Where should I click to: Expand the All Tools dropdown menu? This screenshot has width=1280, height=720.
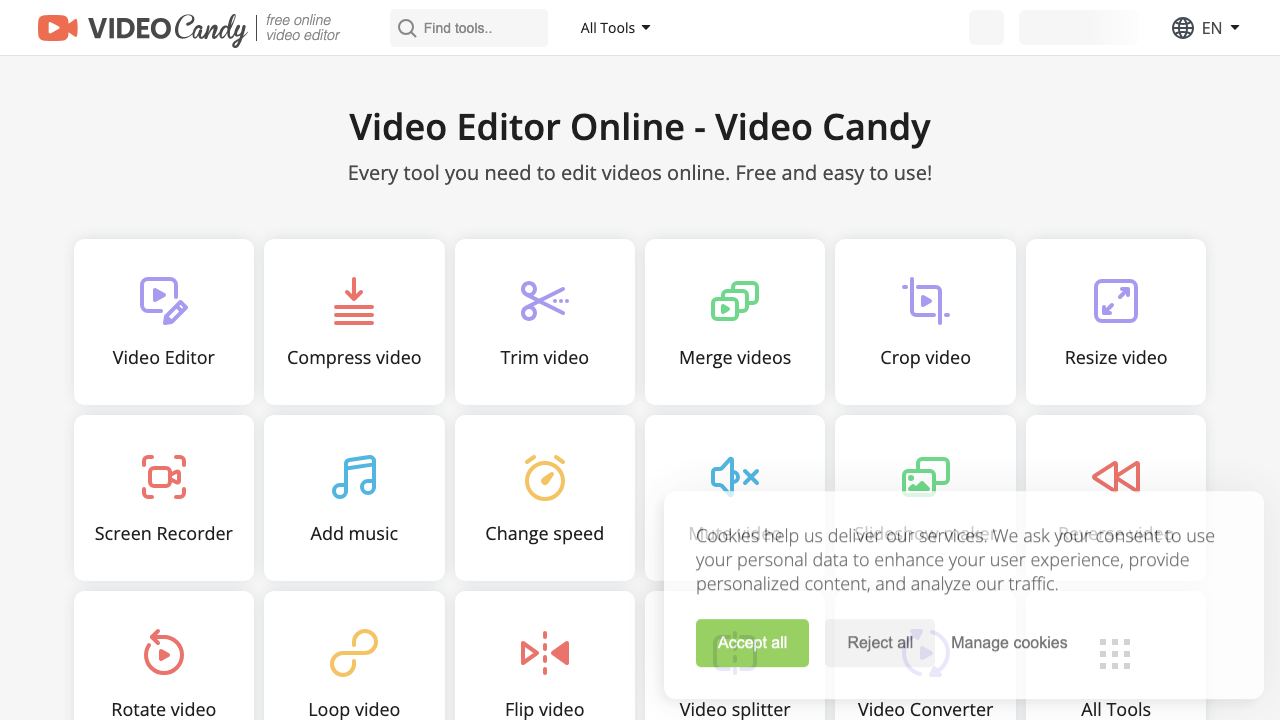pos(616,28)
